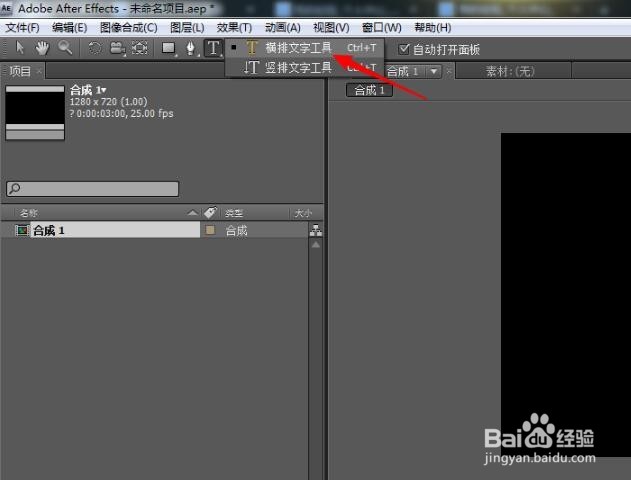Select the Selection arrow tool
Viewport: 631px width, 480px height.
click(20, 48)
